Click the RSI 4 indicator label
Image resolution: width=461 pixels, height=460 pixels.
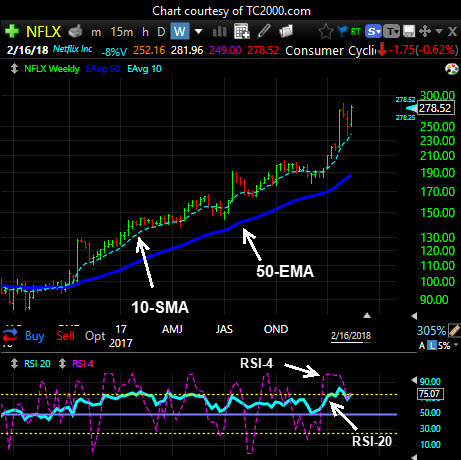click(x=83, y=364)
